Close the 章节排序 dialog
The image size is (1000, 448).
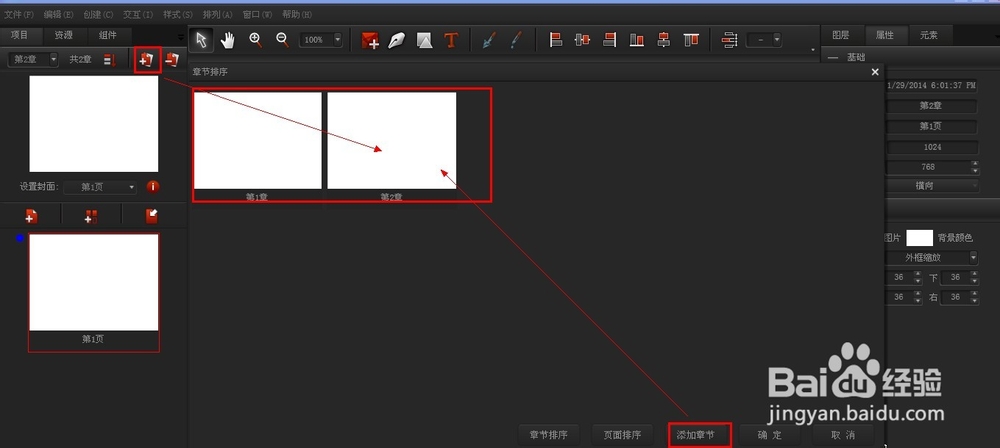click(x=875, y=72)
